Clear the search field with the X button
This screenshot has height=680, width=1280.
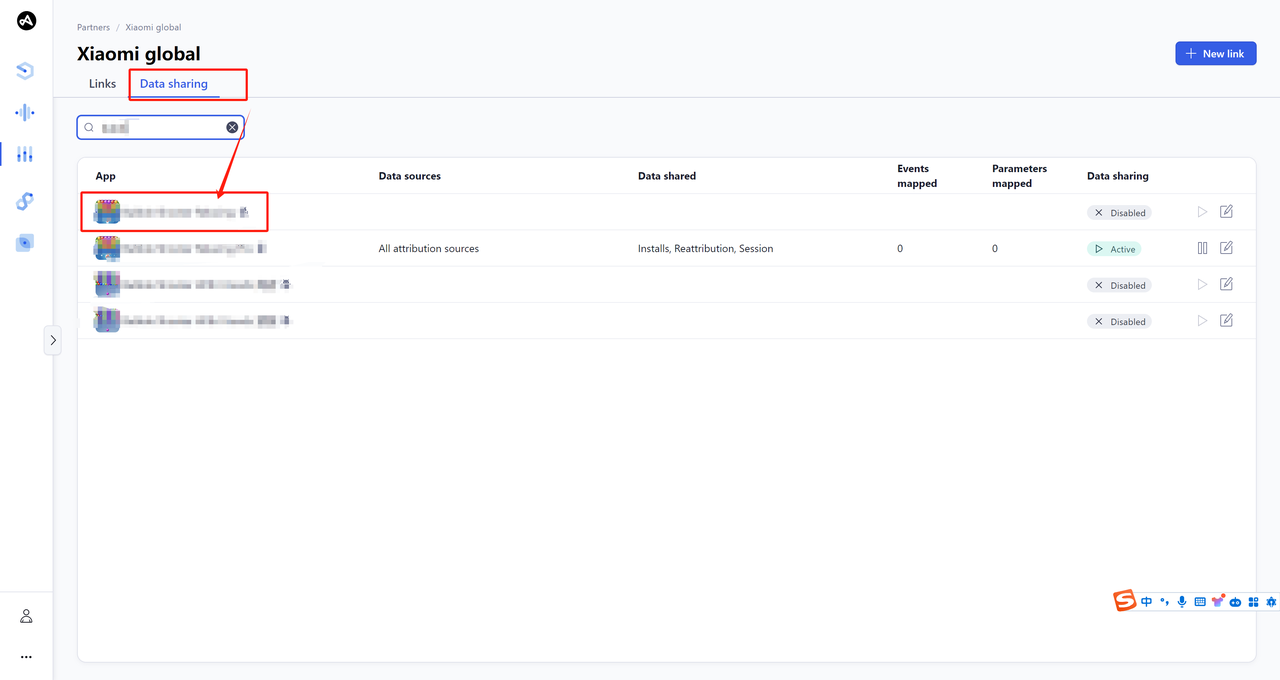pyautogui.click(x=232, y=127)
